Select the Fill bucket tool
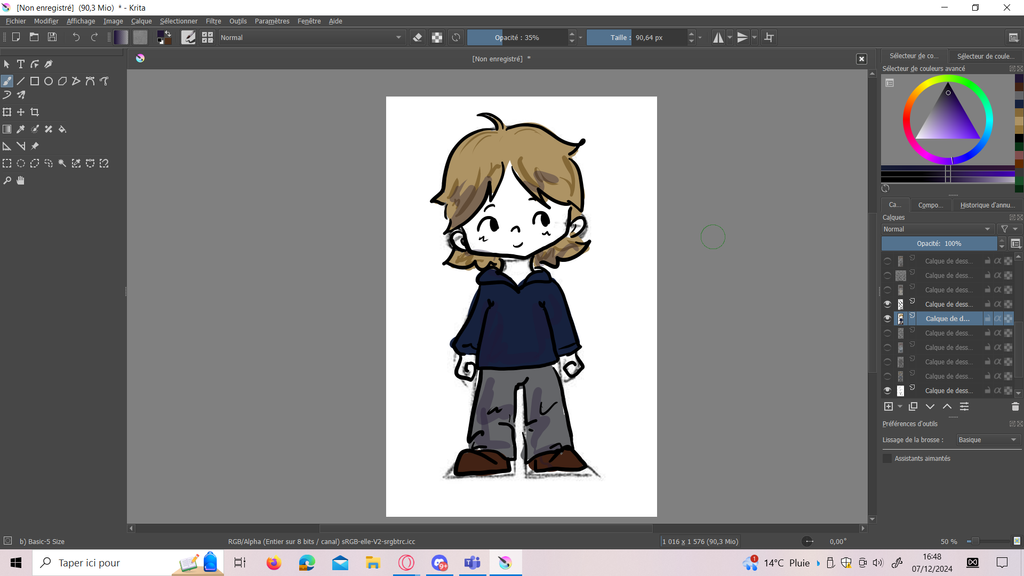The height and width of the screenshot is (576, 1024). [62, 129]
